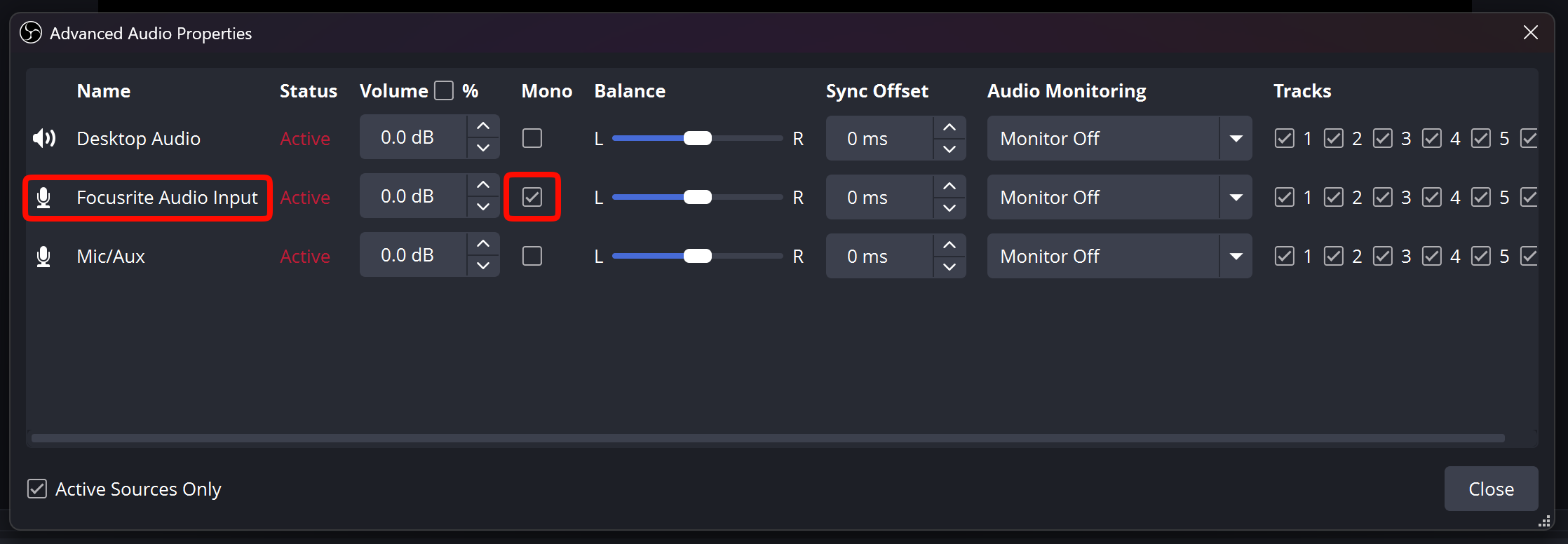1568x544 pixels.
Task: Click the Close button
Action: pos(1491,489)
